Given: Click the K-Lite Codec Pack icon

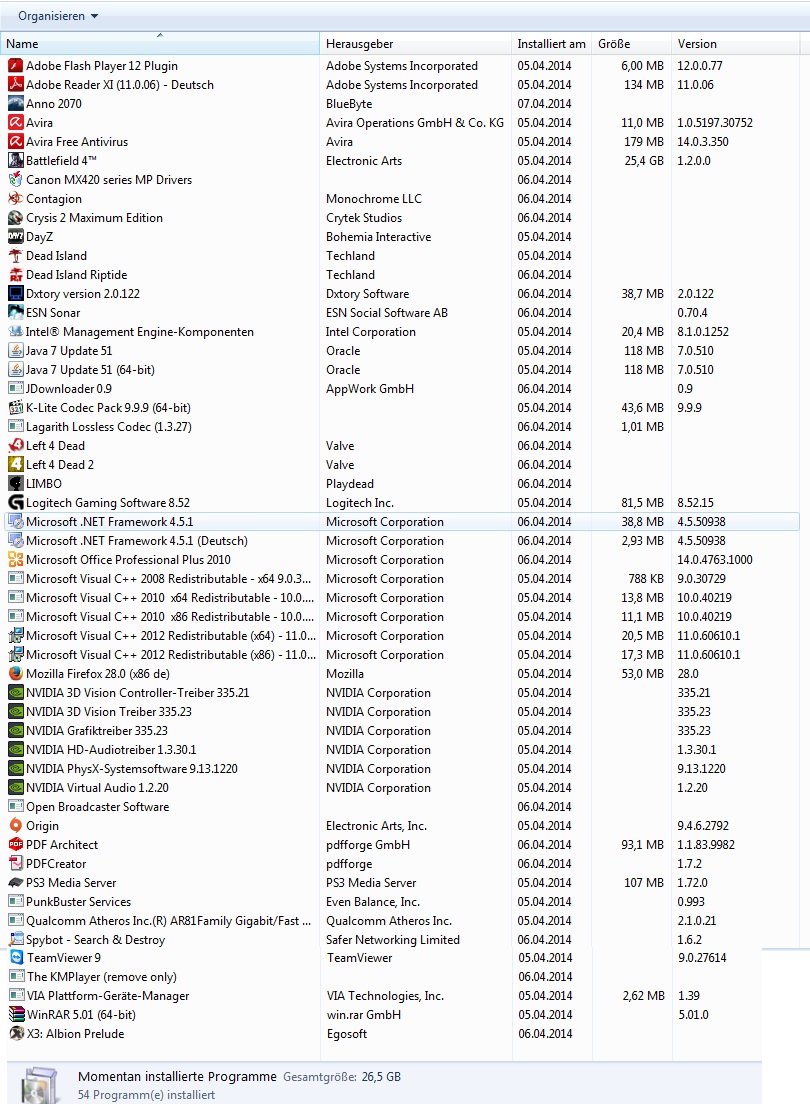Looking at the screenshot, I should [16, 408].
